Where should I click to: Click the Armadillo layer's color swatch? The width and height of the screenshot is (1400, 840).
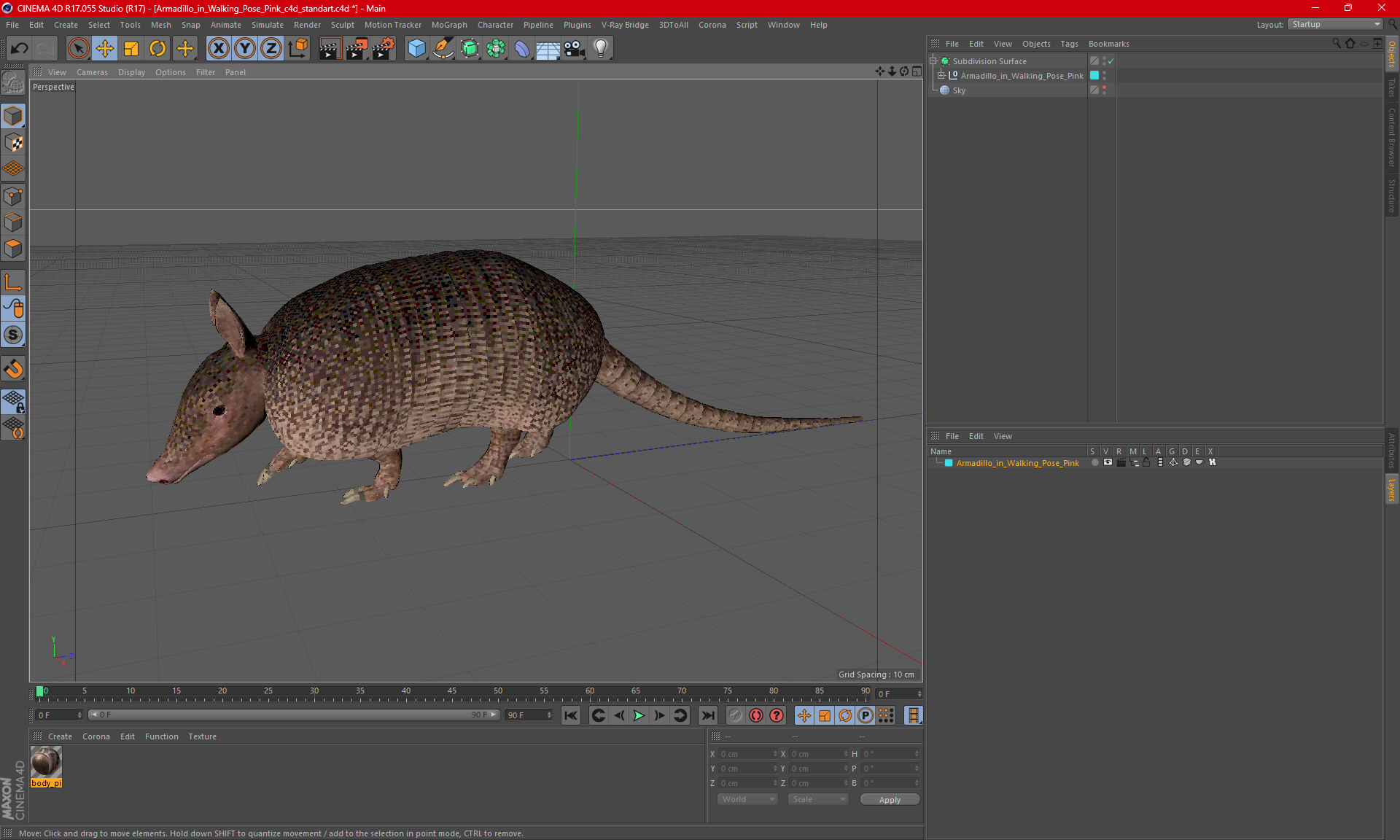pos(949,463)
